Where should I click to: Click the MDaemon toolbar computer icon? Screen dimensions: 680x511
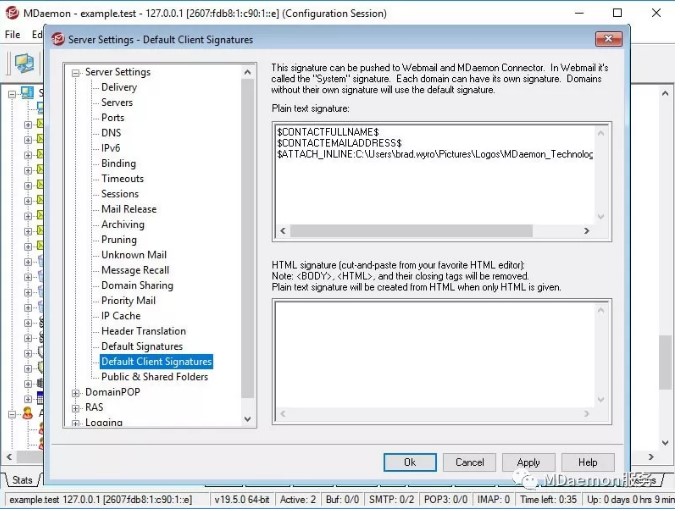(24, 63)
